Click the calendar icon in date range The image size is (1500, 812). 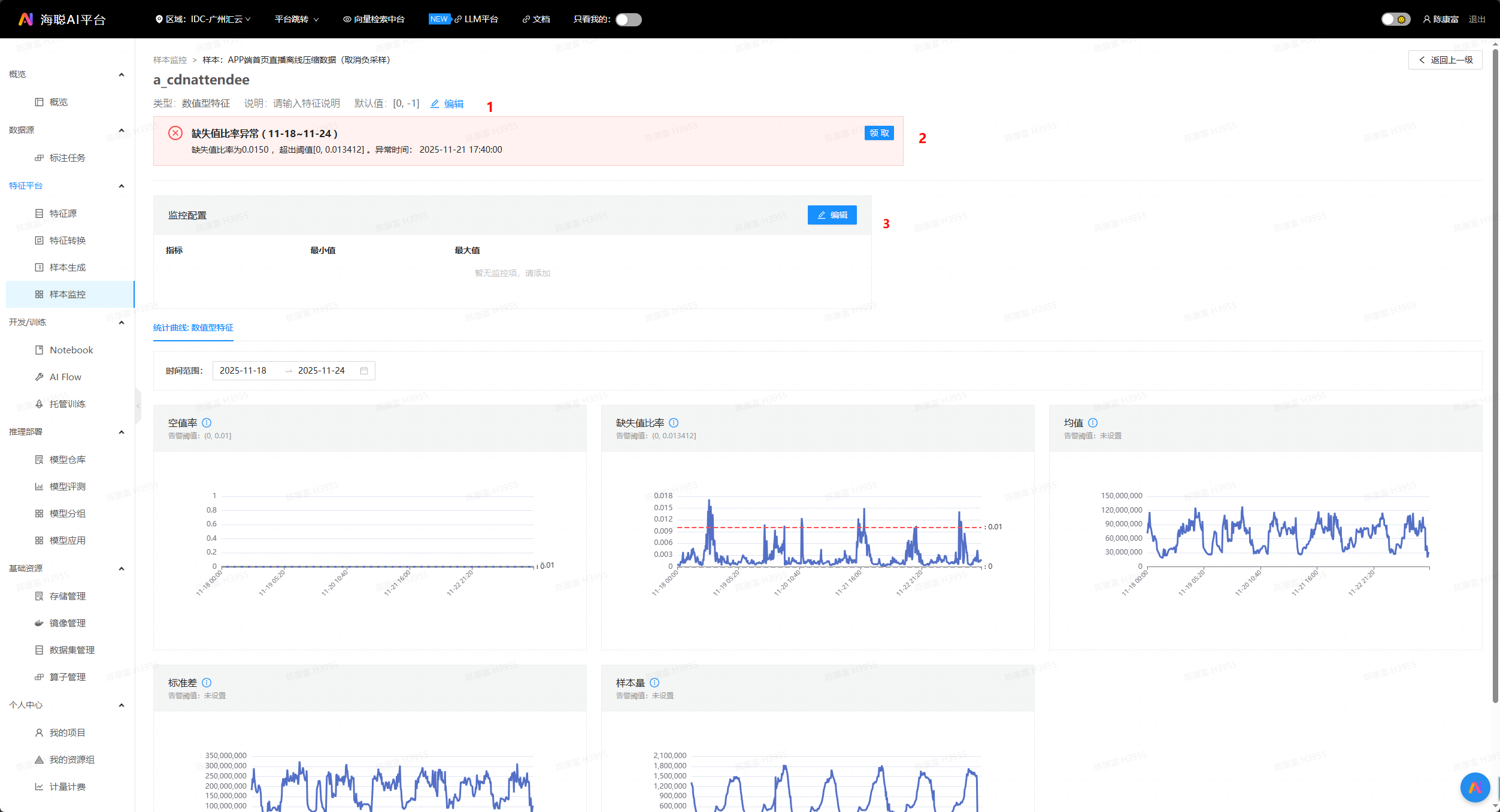(363, 371)
